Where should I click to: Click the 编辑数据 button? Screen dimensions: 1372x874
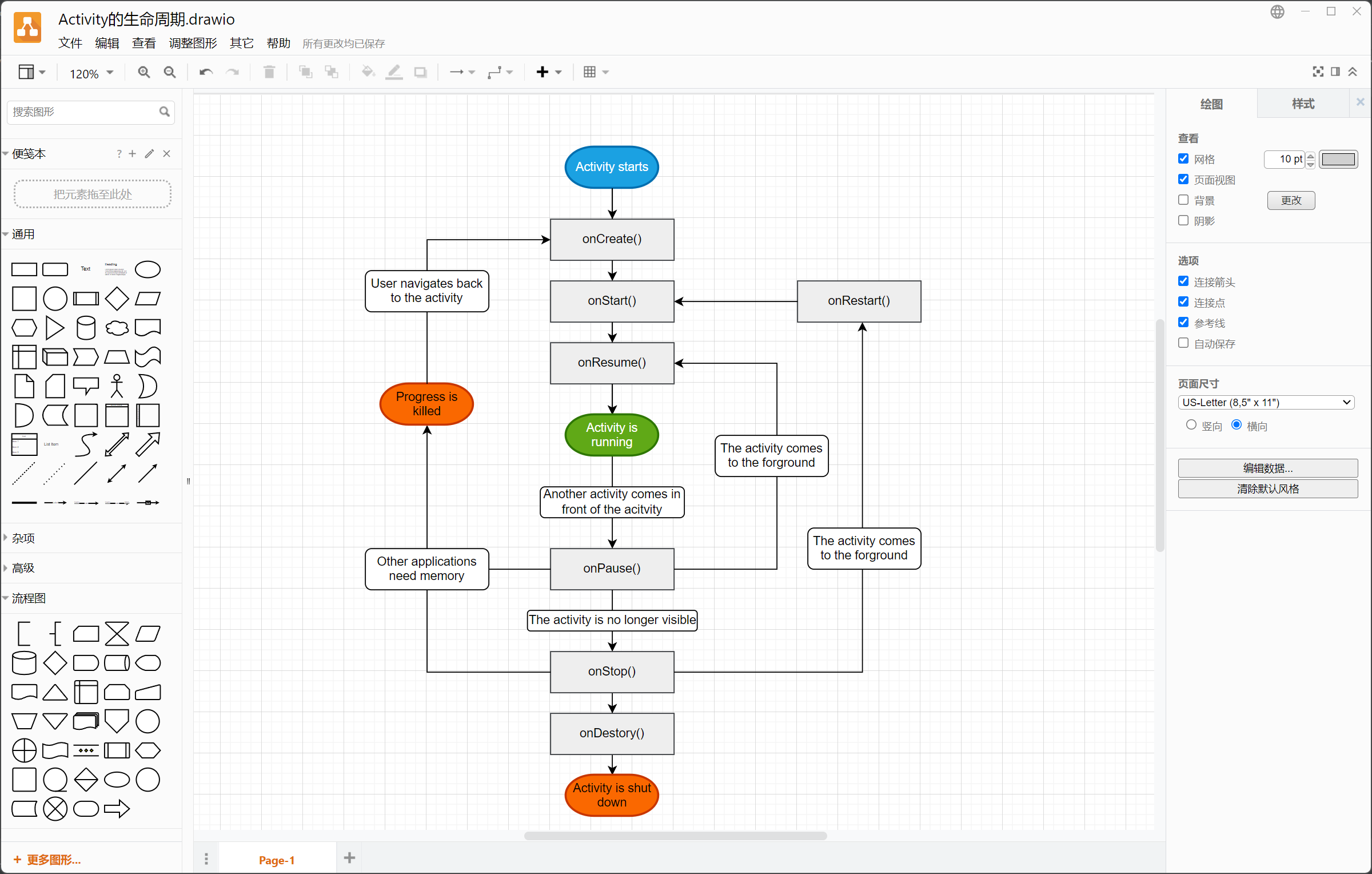(1267, 468)
